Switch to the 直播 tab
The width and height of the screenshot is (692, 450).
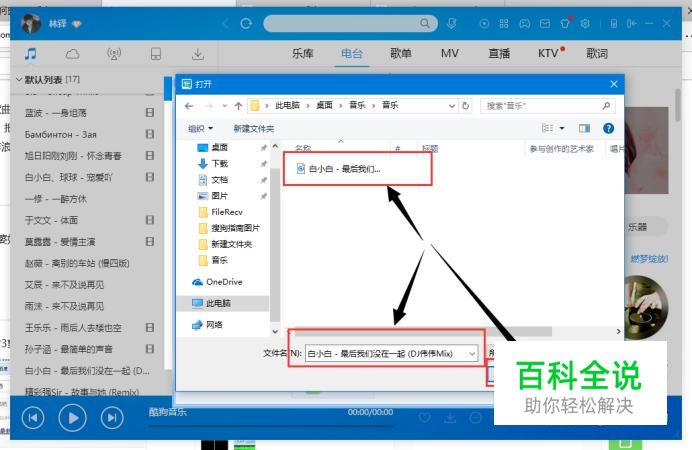tap(499, 54)
